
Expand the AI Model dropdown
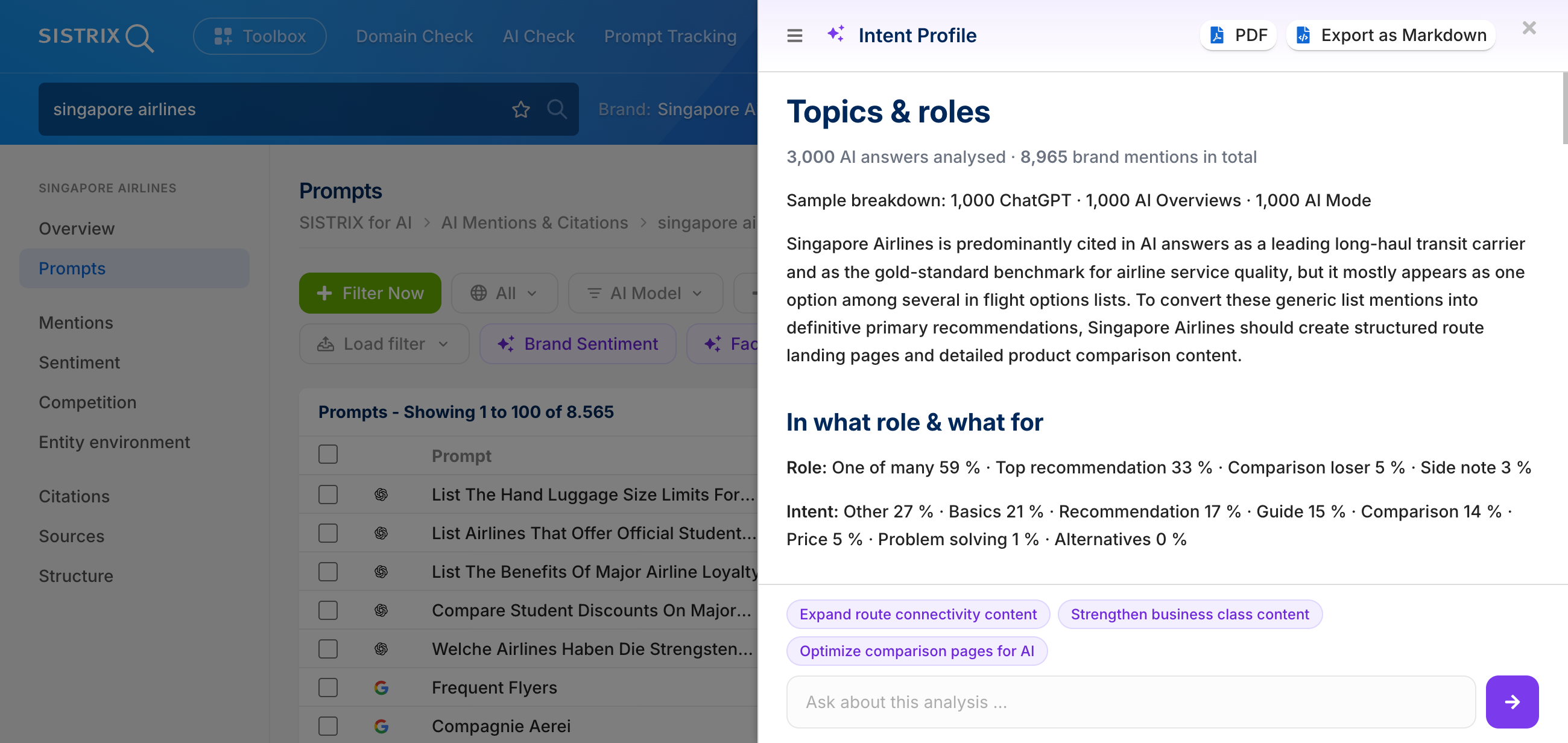coord(646,293)
